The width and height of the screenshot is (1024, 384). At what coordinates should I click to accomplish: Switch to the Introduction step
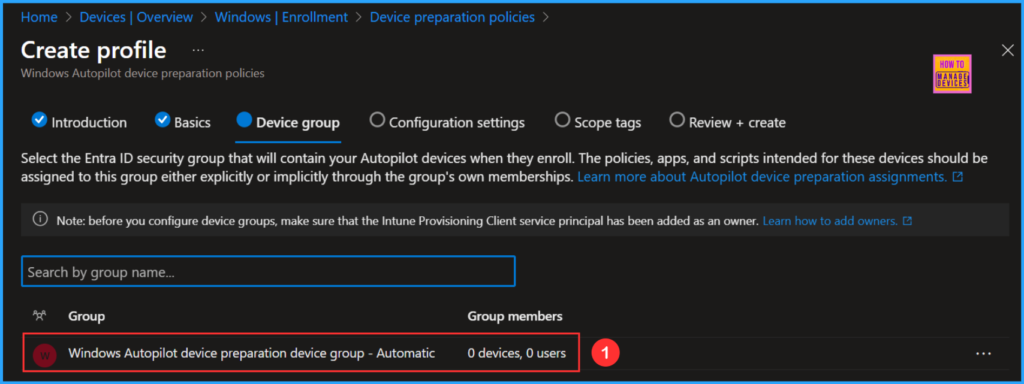click(79, 122)
